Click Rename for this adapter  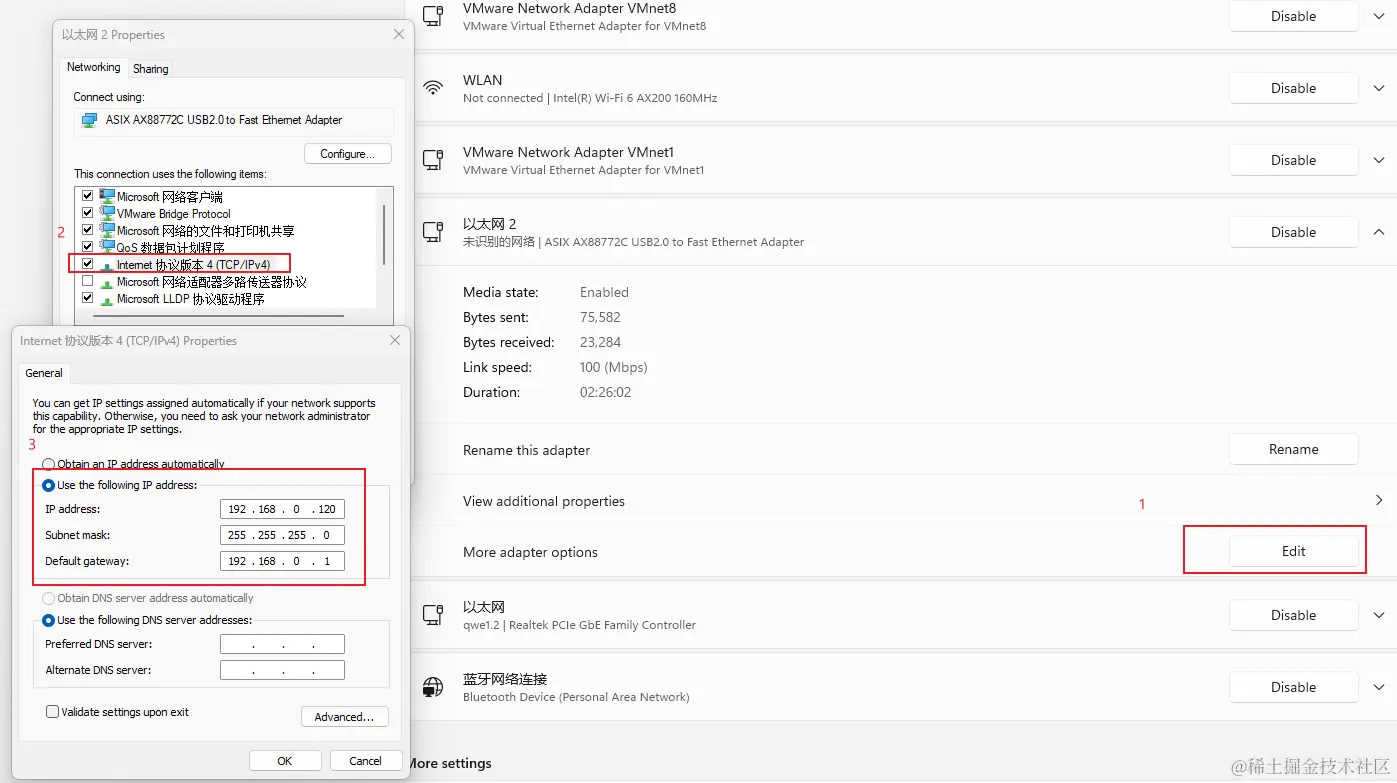tap(1294, 449)
